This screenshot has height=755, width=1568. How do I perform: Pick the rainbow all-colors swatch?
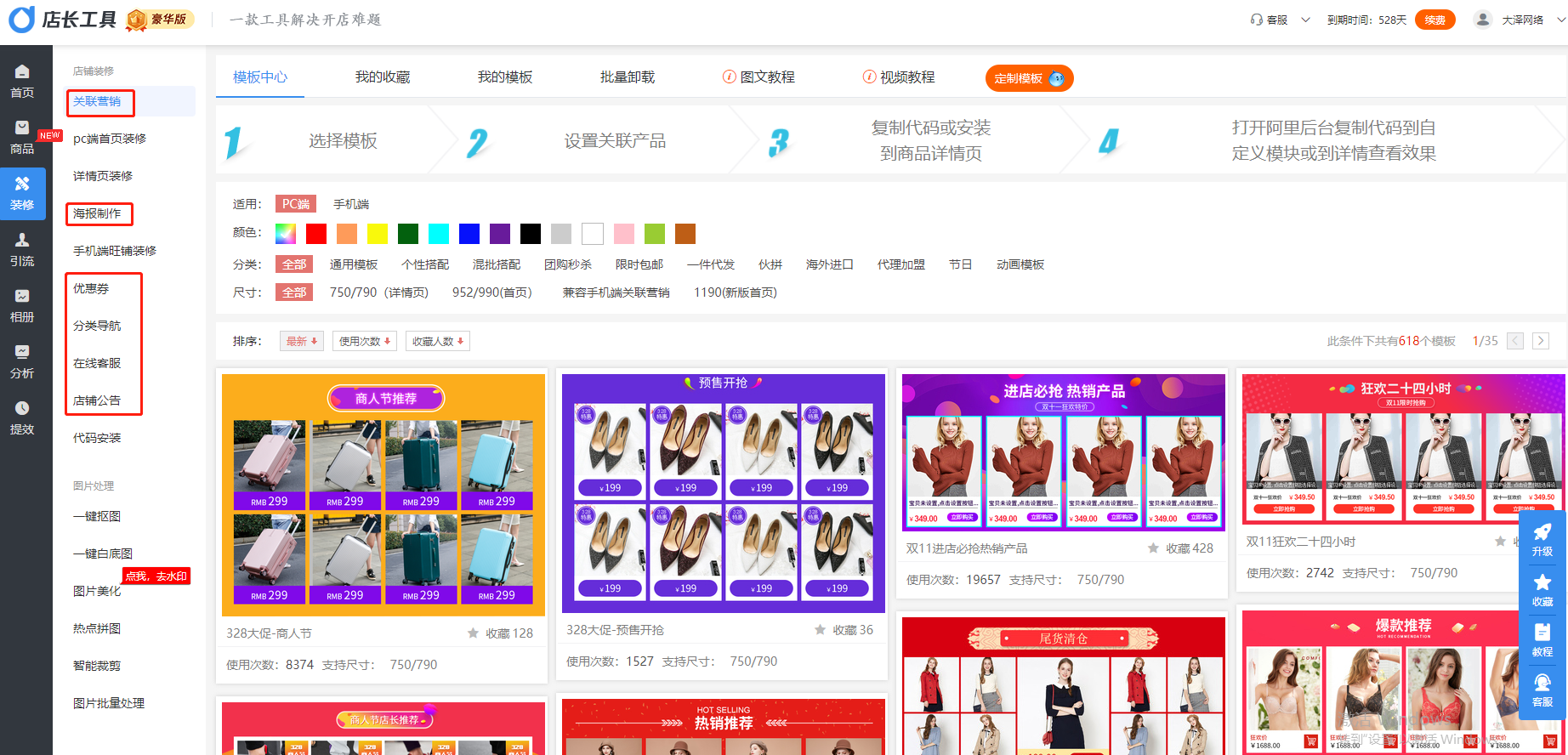tap(286, 233)
